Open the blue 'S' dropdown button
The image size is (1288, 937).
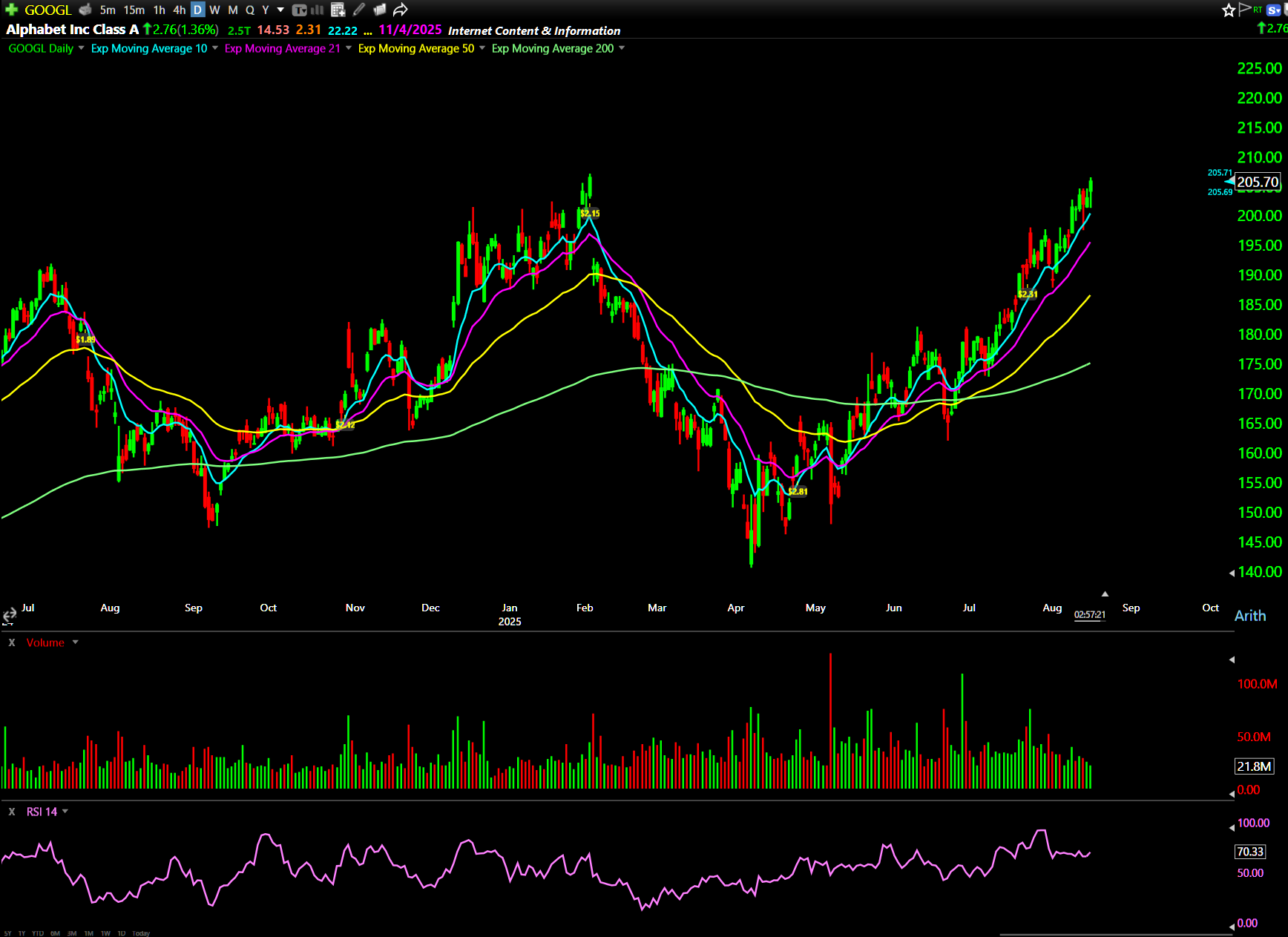[1274, 10]
